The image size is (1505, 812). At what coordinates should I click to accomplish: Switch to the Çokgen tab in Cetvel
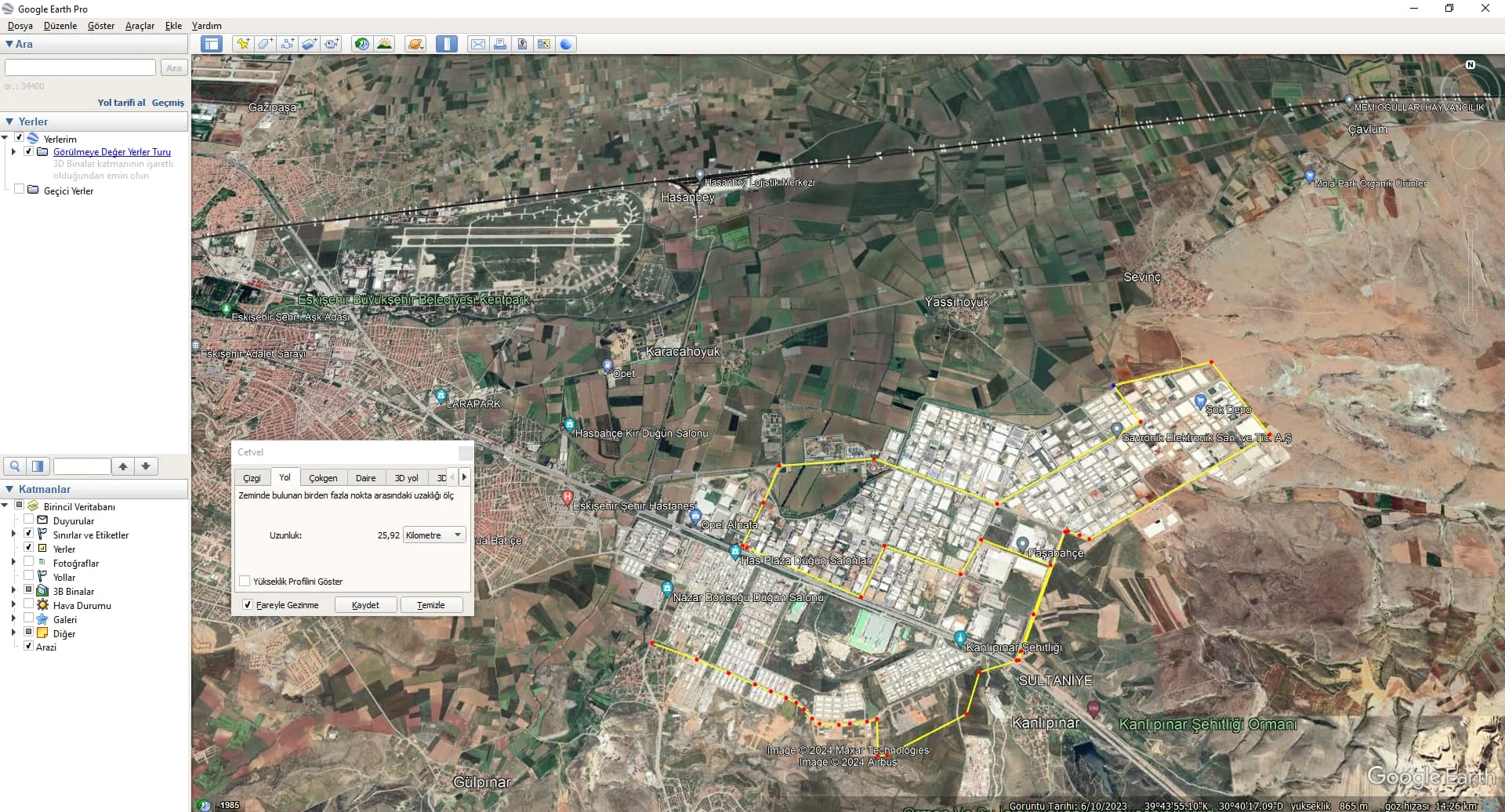(322, 478)
